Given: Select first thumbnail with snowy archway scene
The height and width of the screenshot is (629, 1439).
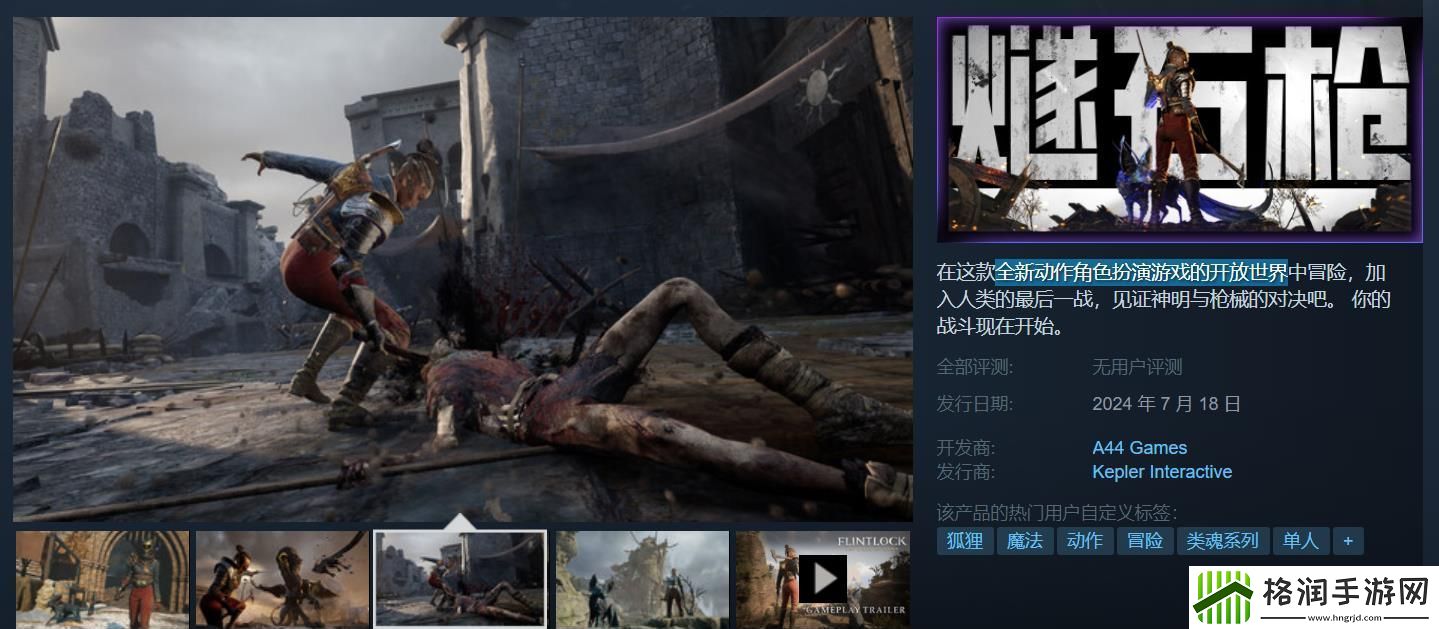Looking at the screenshot, I should pyautogui.click(x=102, y=579).
